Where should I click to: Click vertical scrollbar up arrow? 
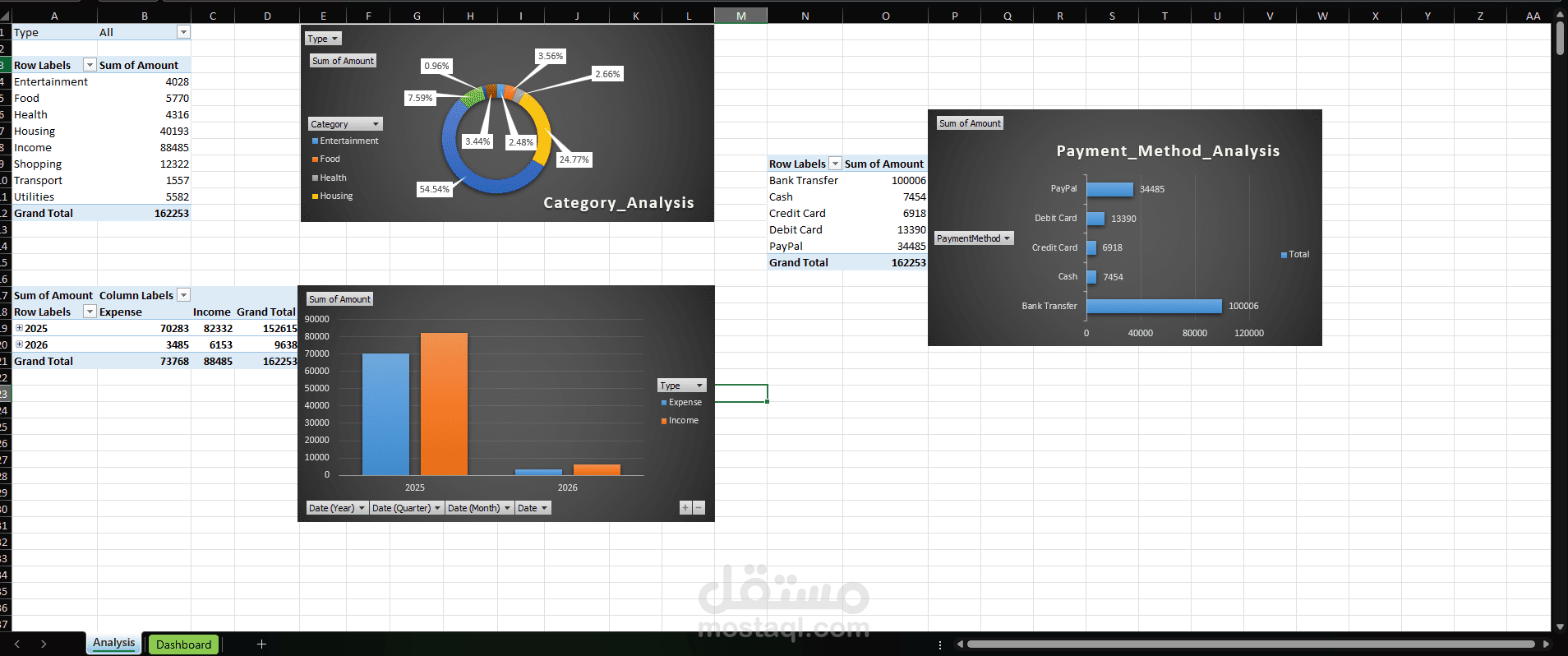pos(1560,15)
